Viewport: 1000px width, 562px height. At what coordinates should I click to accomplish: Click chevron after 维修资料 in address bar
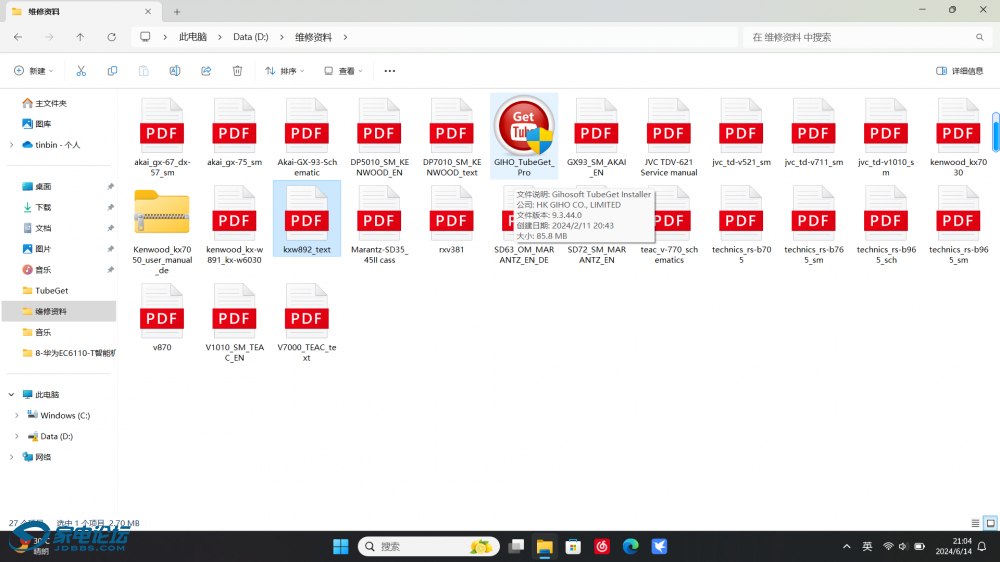coord(345,37)
